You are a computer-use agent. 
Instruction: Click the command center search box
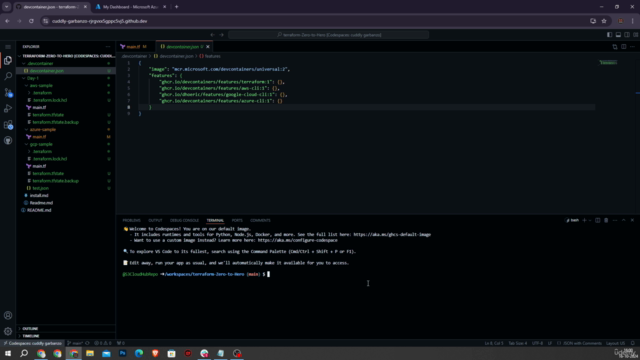(x=329, y=35)
